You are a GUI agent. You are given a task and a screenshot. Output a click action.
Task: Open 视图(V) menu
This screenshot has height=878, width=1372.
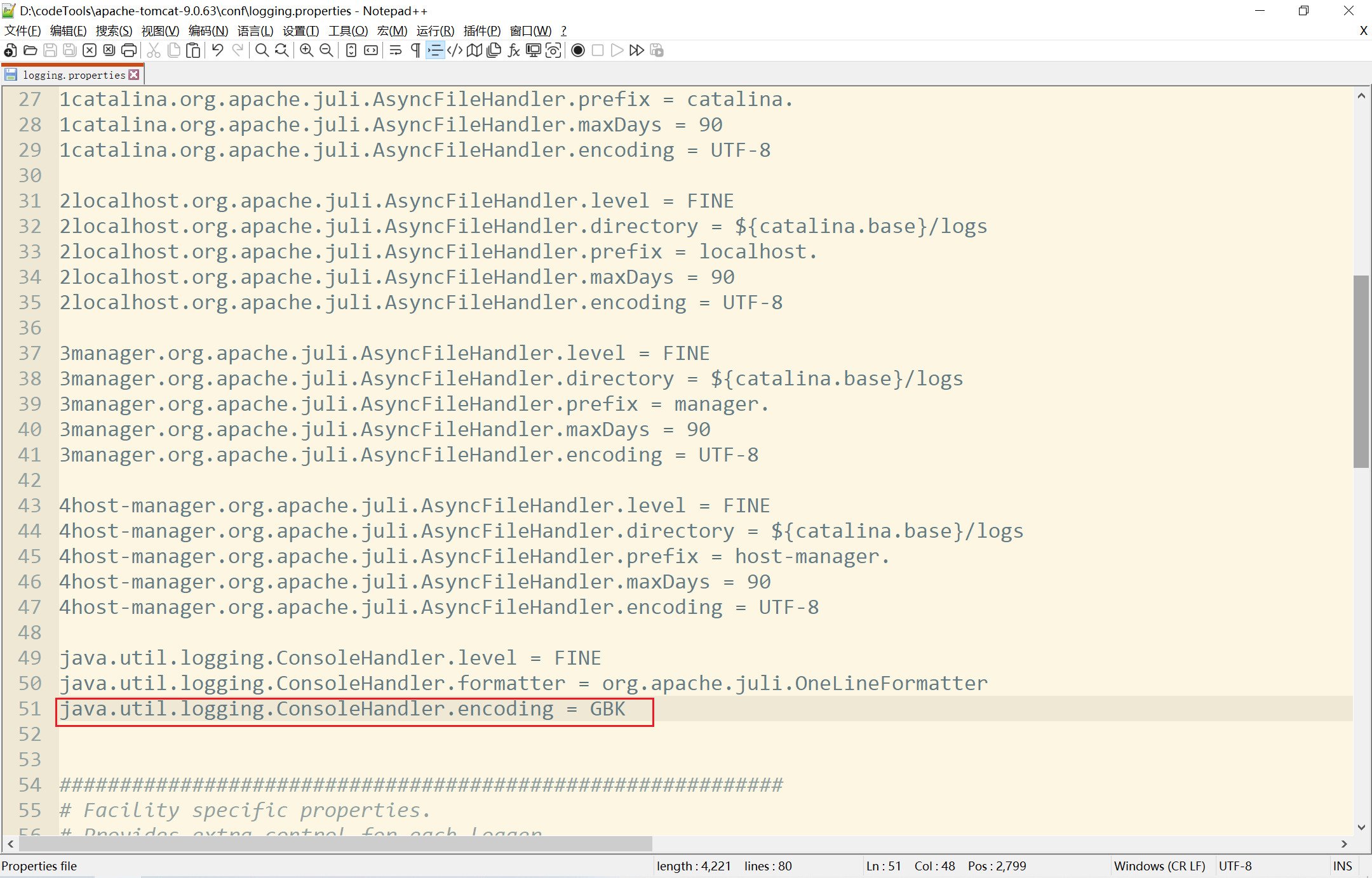(160, 31)
